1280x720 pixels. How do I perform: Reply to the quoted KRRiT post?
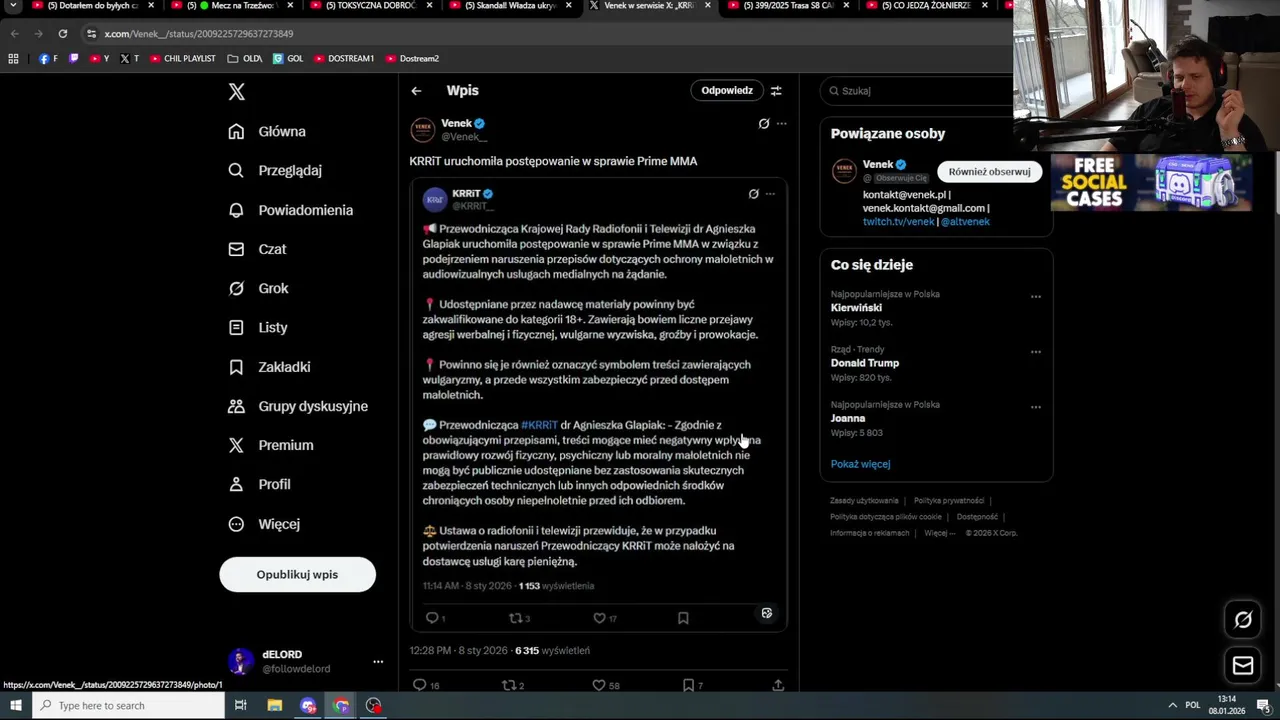432,618
